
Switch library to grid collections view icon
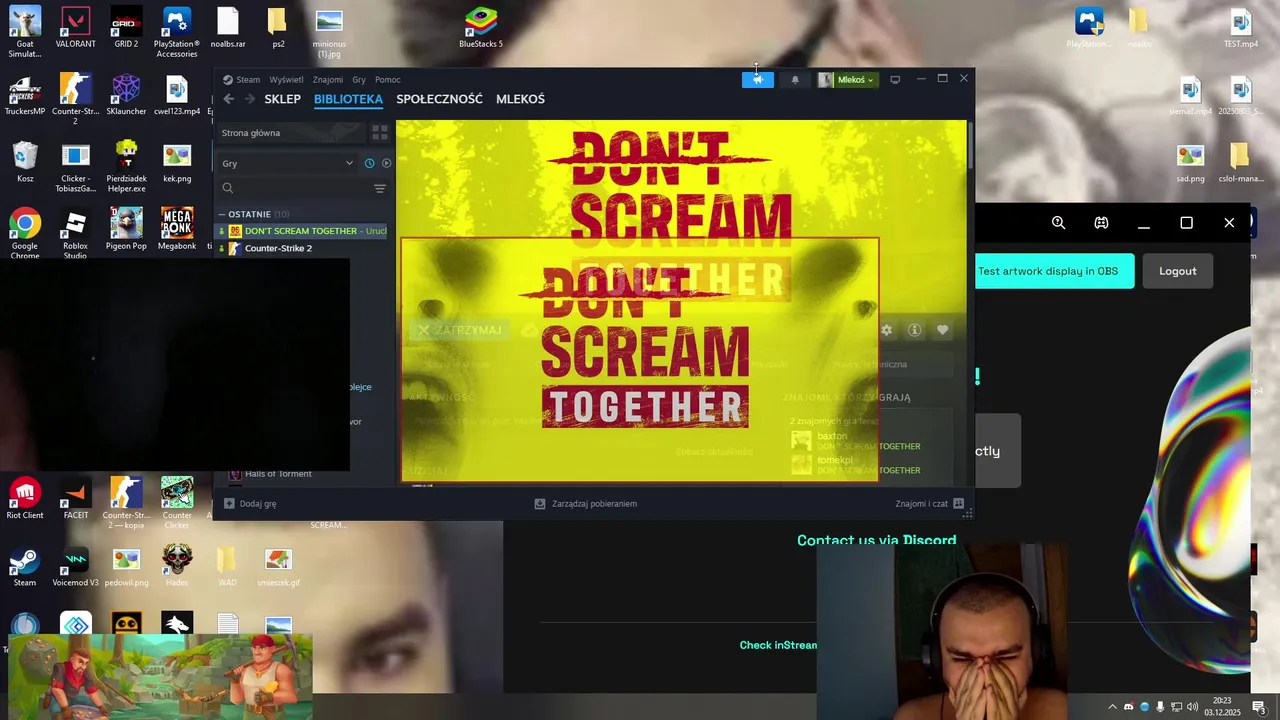pyautogui.click(x=380, y=132)
